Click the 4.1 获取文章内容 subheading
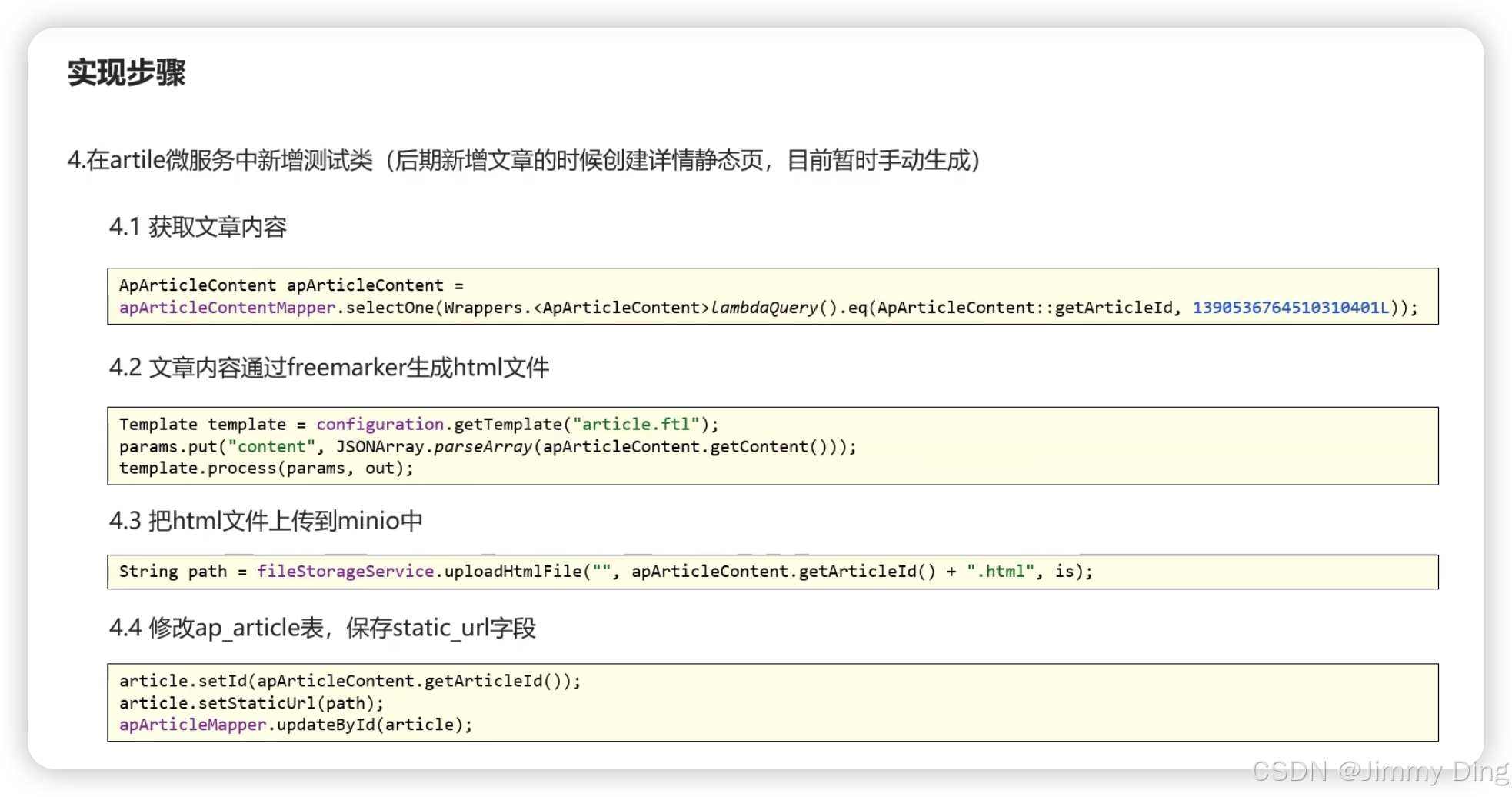The height and width of the screenshot is (797, 1512). pos(198,227)
